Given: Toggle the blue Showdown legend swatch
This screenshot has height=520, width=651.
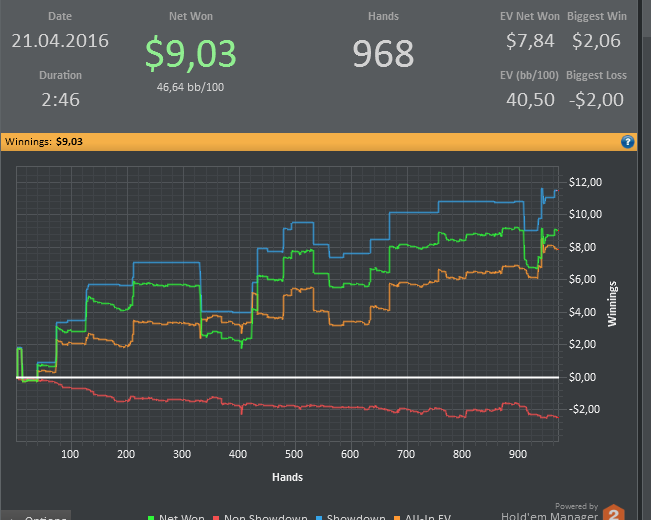Looking at the screenshot, I should click(x=319, y=518).
